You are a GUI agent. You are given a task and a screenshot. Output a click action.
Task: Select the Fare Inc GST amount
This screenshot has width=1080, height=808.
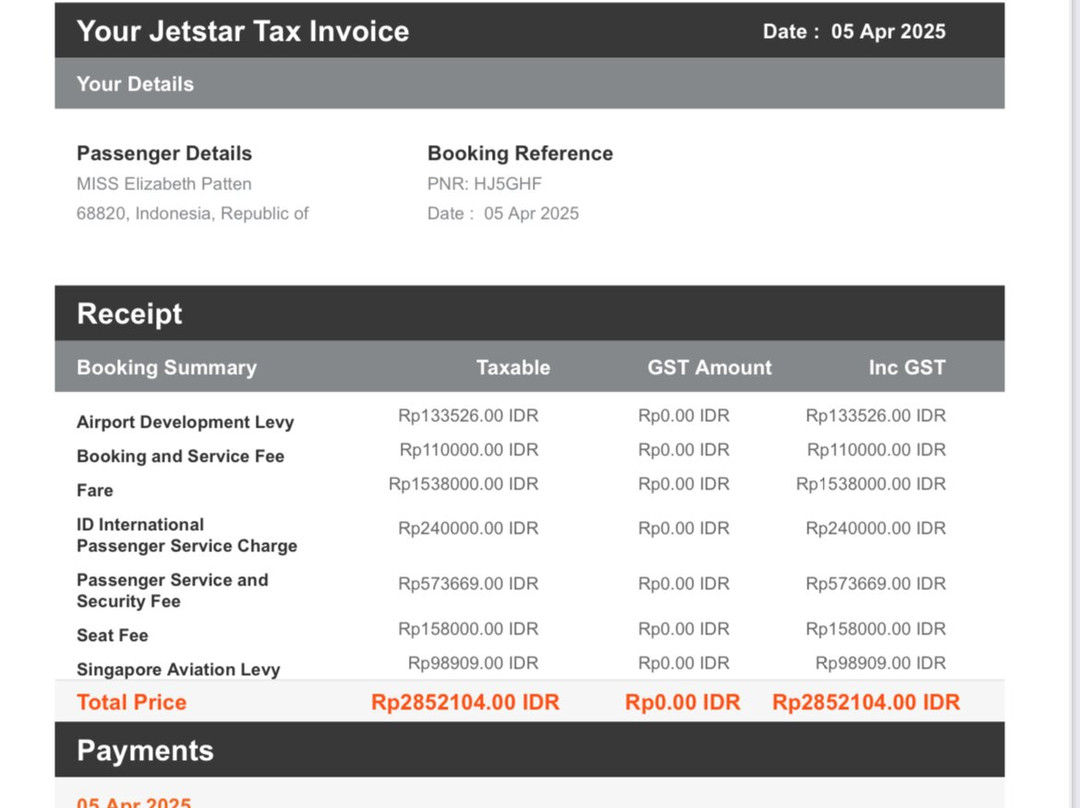pos(870,484)
